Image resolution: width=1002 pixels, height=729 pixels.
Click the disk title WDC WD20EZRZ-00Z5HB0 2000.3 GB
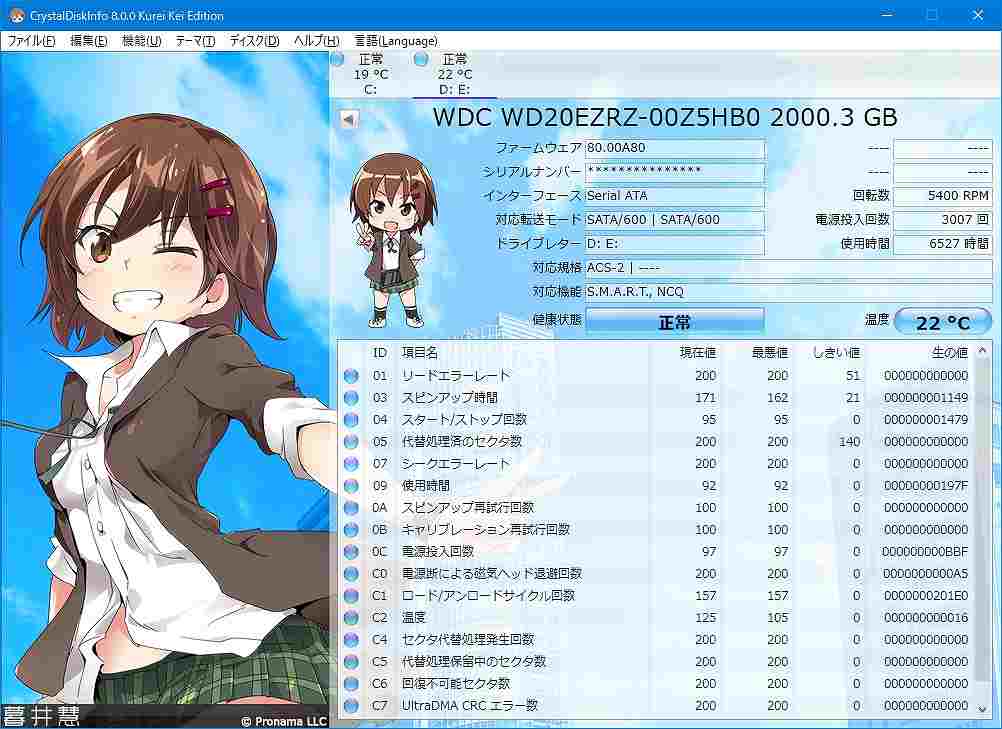click(x=665, y=118)
